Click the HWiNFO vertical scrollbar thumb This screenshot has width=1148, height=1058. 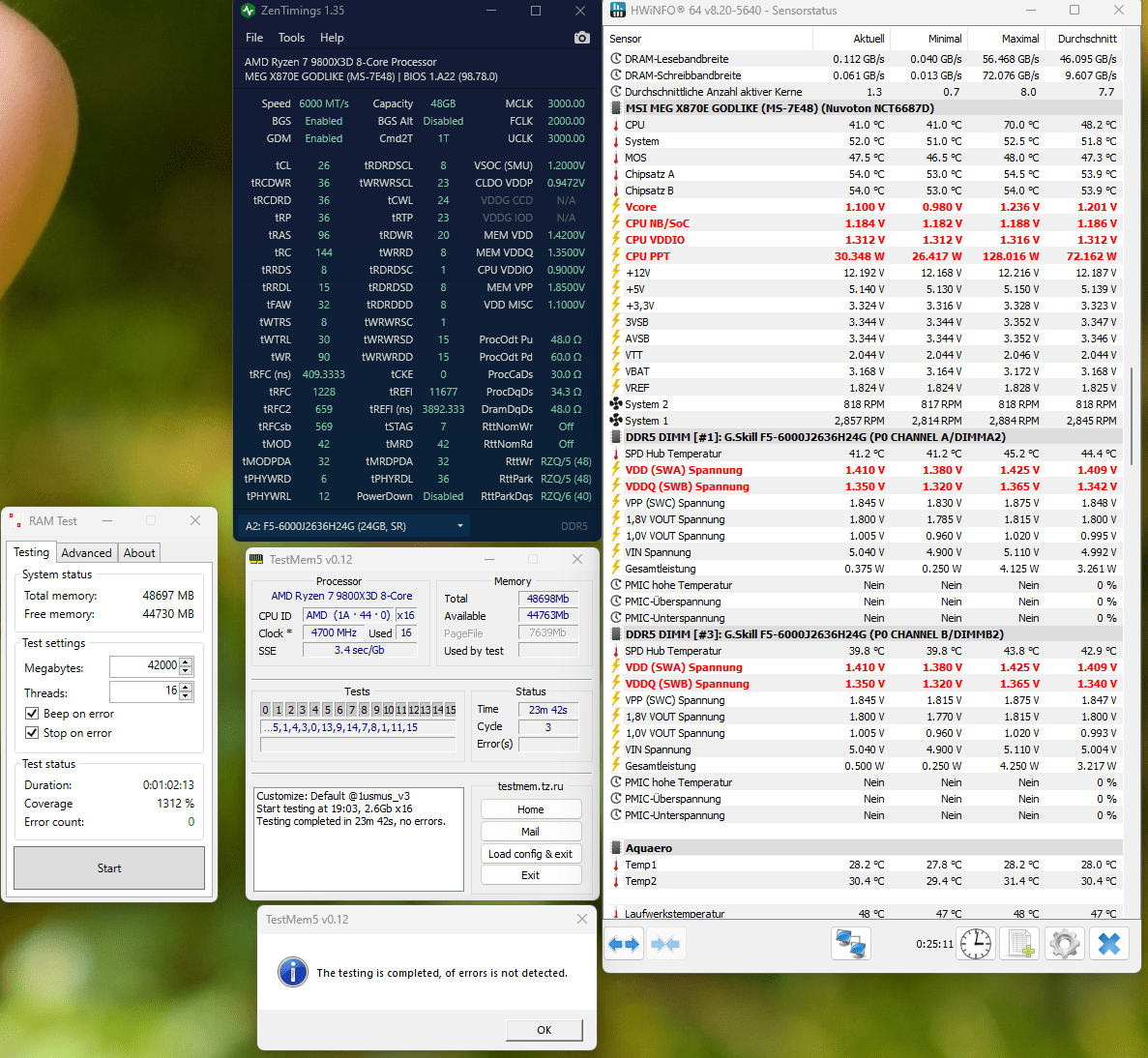(1133, 415)
